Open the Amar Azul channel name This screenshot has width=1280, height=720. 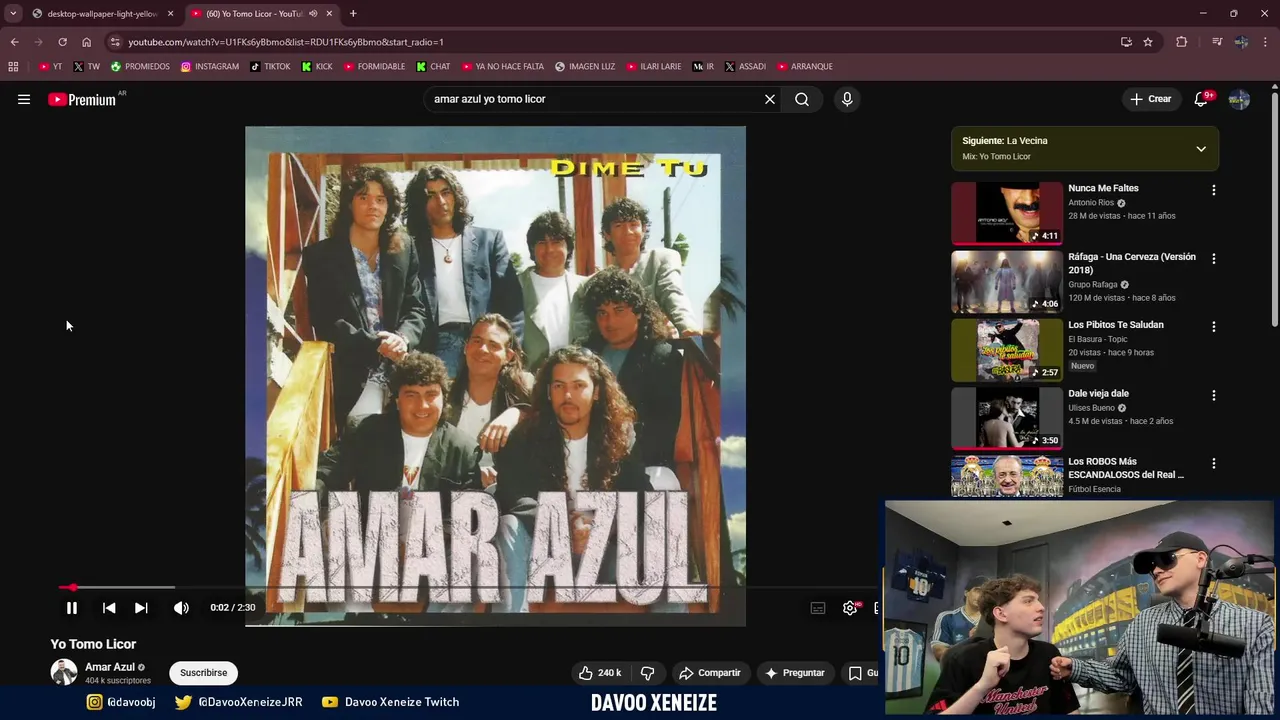click(x=110, y=667)
